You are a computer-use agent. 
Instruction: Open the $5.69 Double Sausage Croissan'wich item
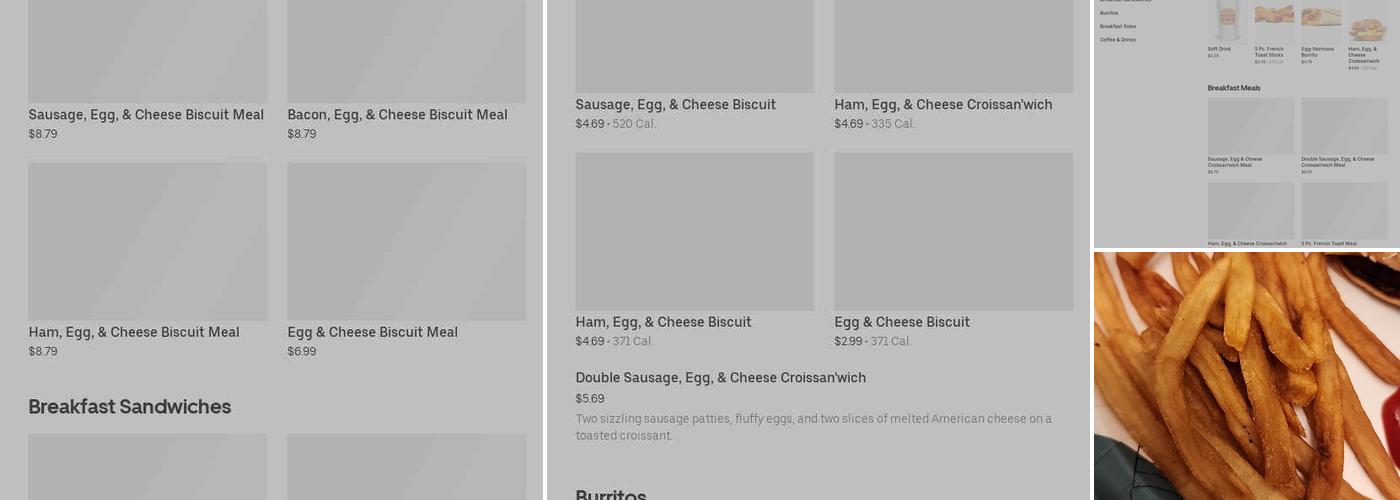[720, 378]
